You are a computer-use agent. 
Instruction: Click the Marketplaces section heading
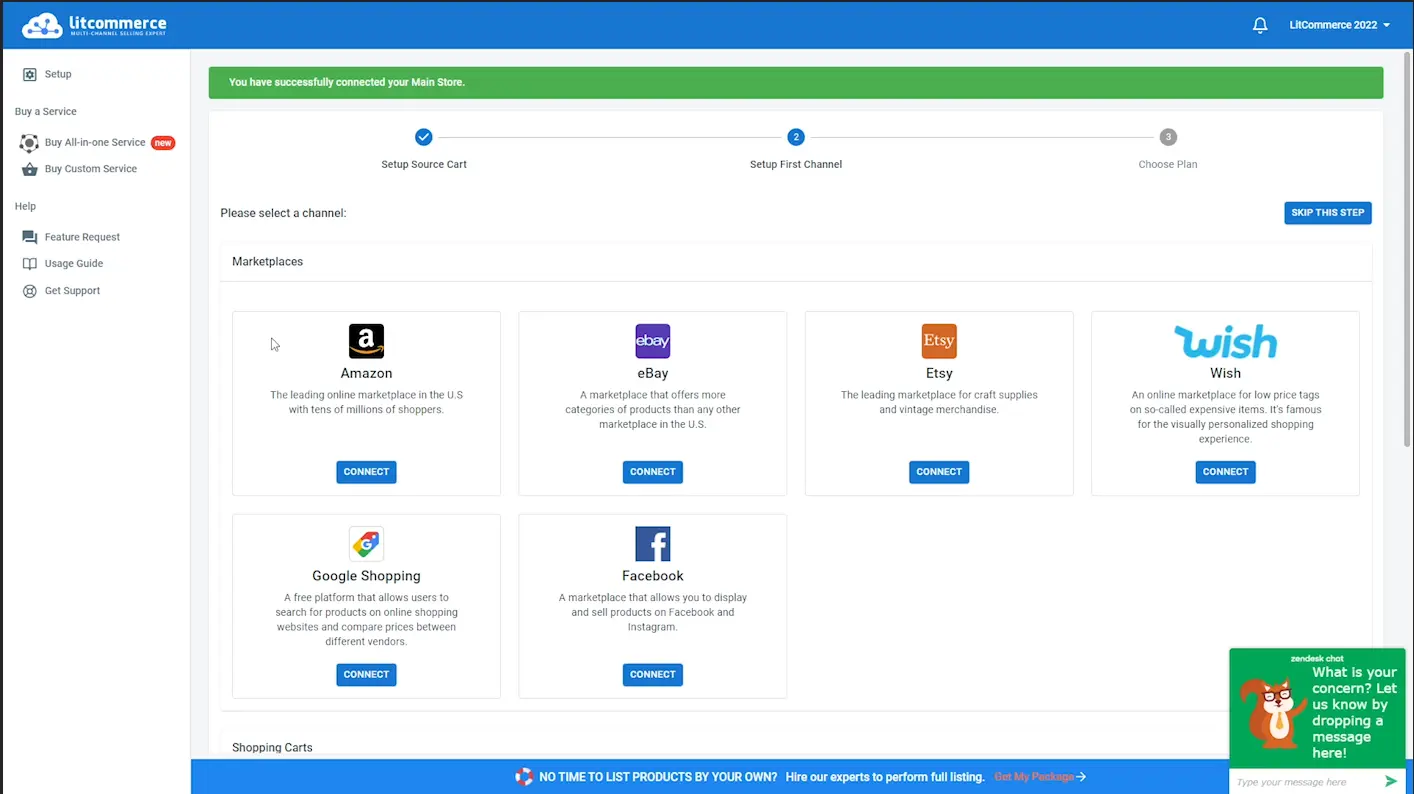tap(267, 262)
